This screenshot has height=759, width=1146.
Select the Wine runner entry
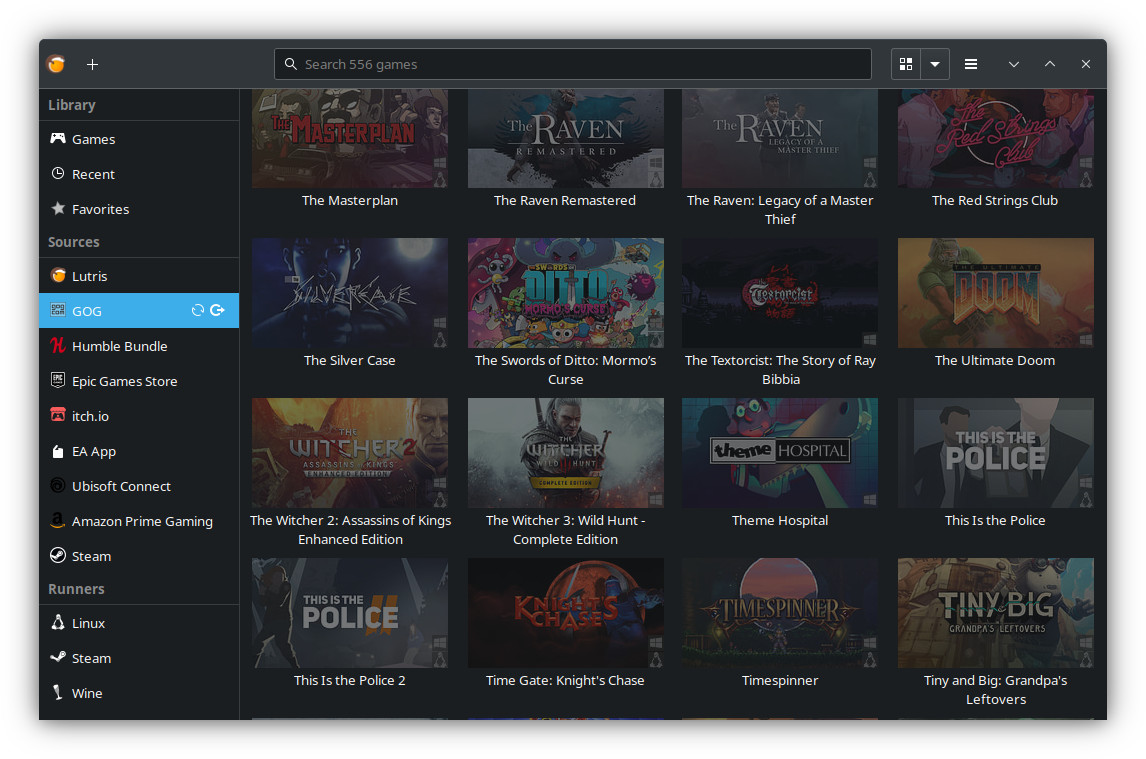[87, 693]
